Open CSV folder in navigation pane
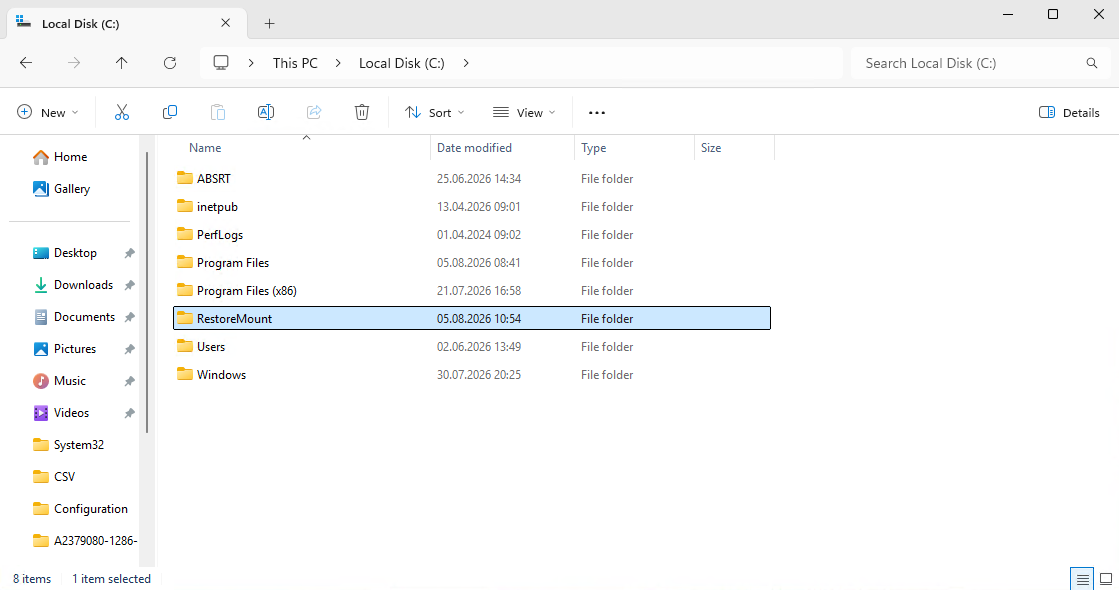This screenshot has width=1119, height=590. coord(64,477)
